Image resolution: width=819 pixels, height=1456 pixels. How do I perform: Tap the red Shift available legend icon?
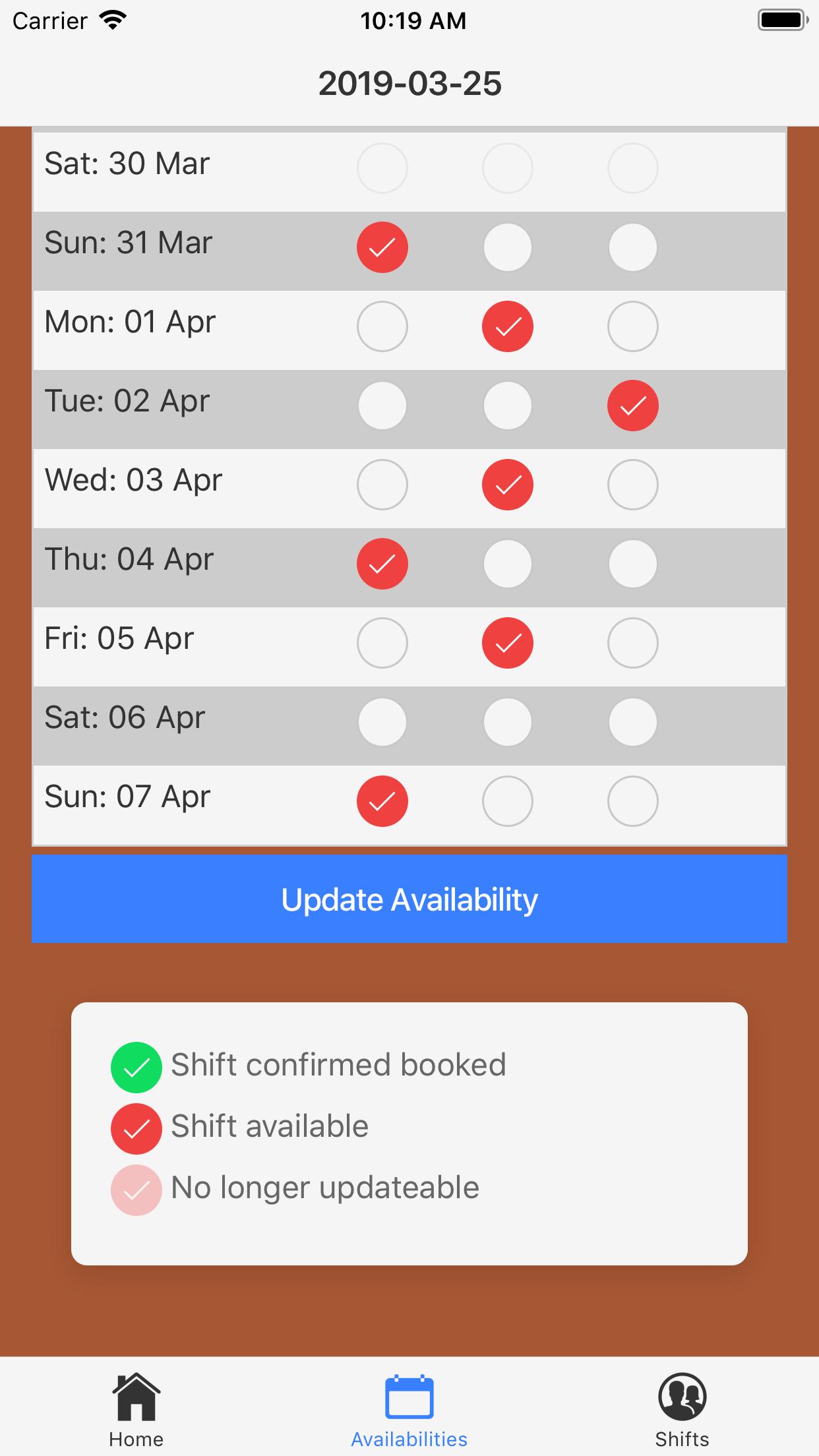pos(136,1129)
